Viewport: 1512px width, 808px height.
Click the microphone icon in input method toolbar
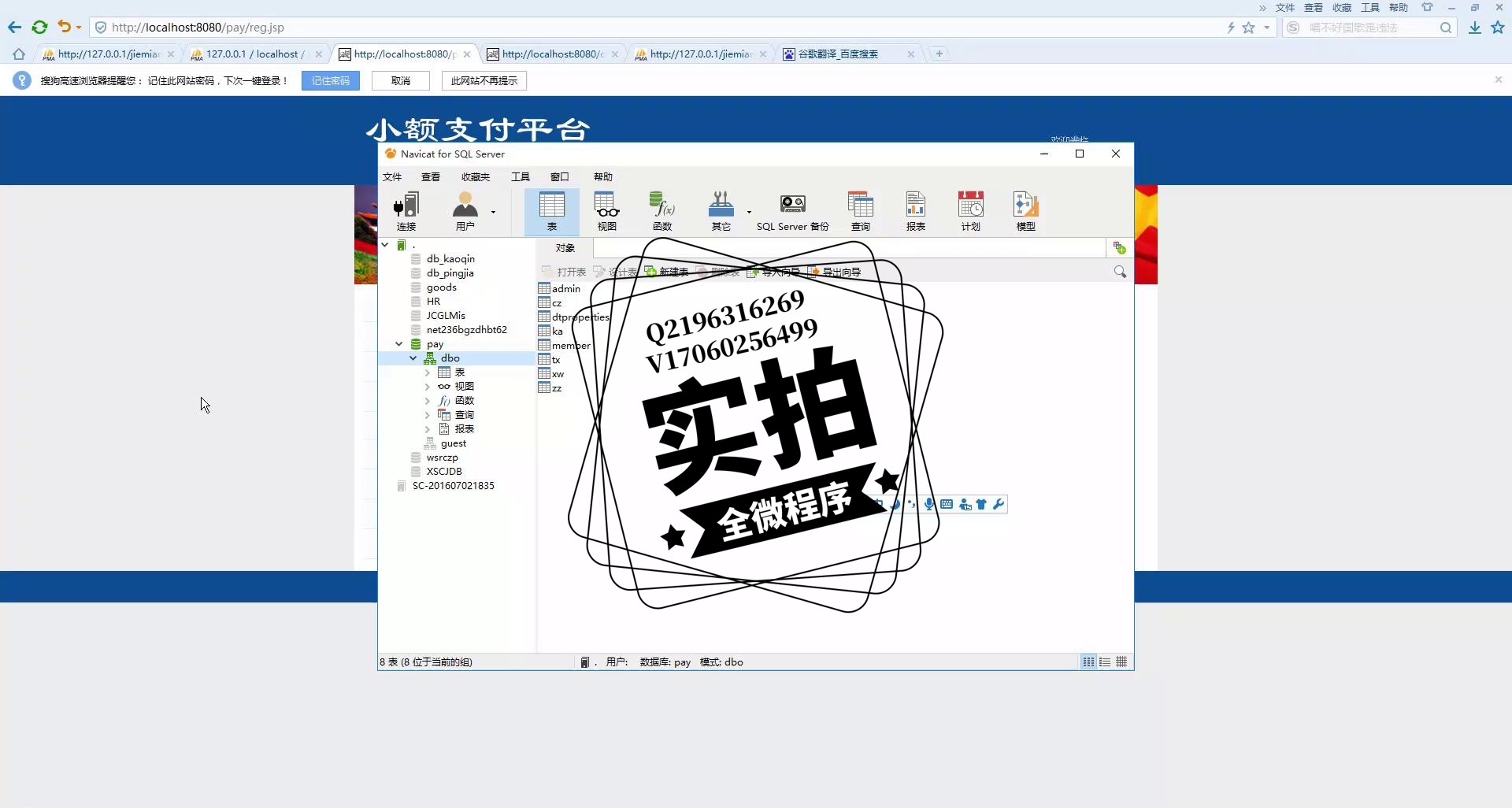929,504
